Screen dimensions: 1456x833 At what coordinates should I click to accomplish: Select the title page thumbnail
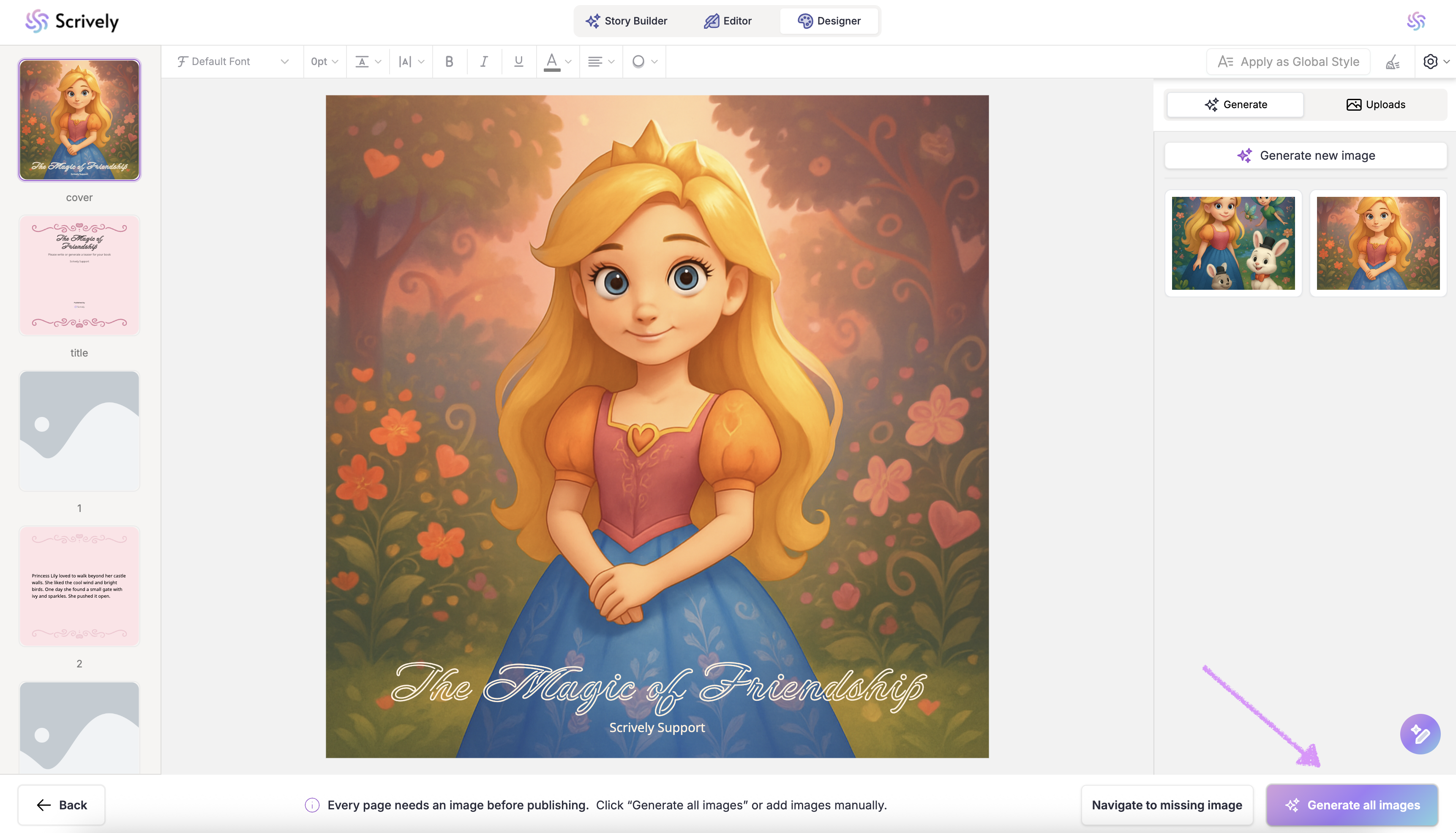(x=79, y=276)
